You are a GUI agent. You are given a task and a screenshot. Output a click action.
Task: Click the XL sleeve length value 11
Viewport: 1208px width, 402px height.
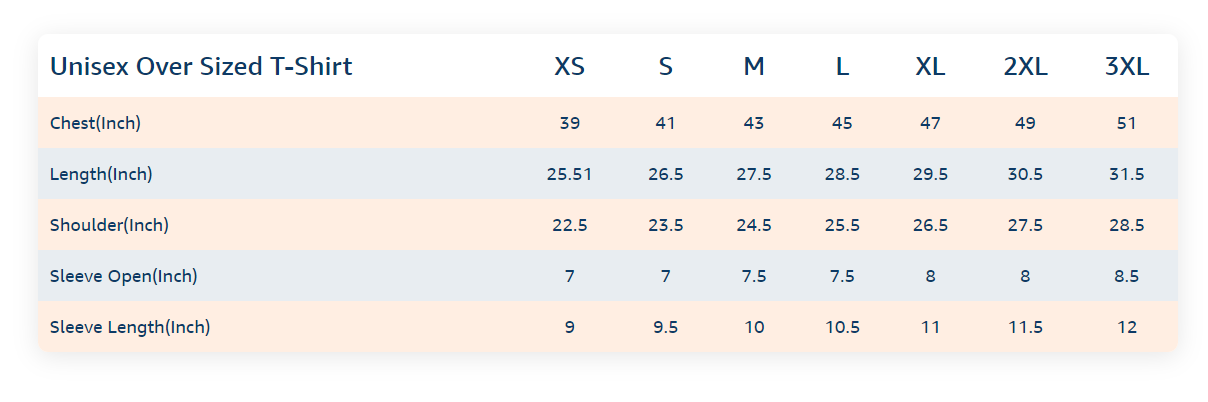pyautogui.click(x=930, y=327)
